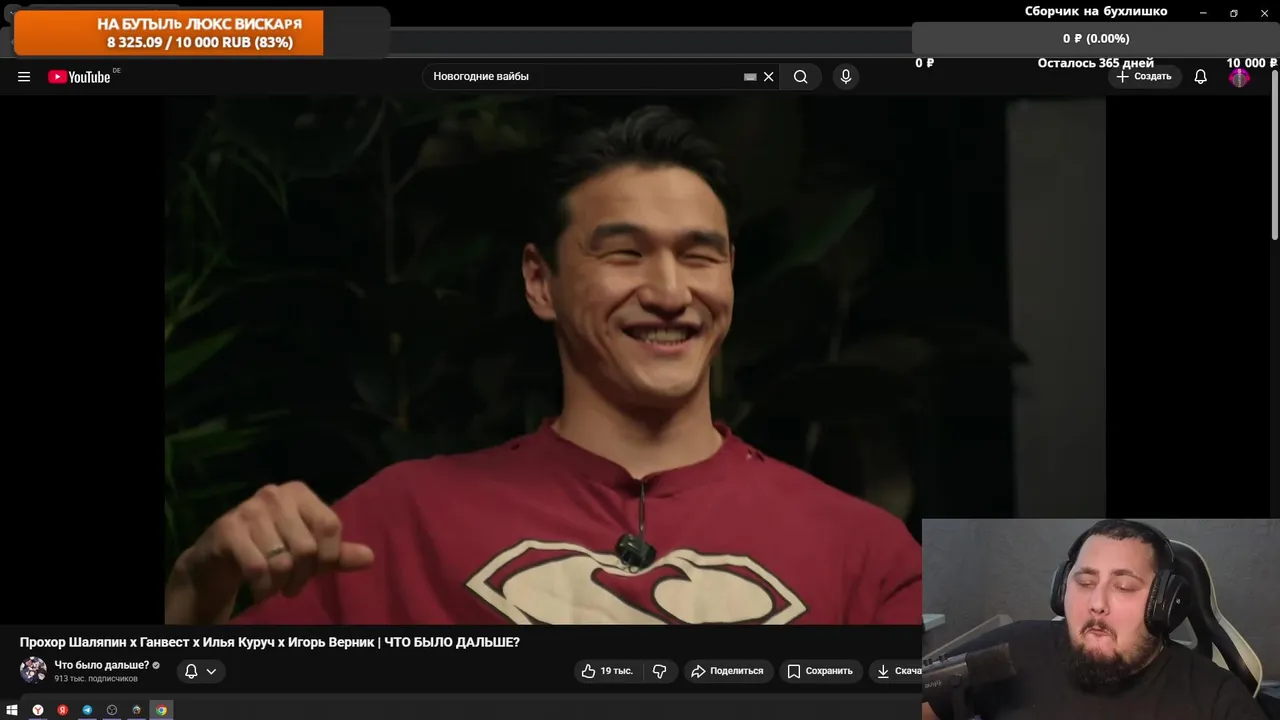Image resolution: width=1280 pixels, height=720 pixels.
Task: Open Google Chrome in the taskbar
Action: (161, 710)
